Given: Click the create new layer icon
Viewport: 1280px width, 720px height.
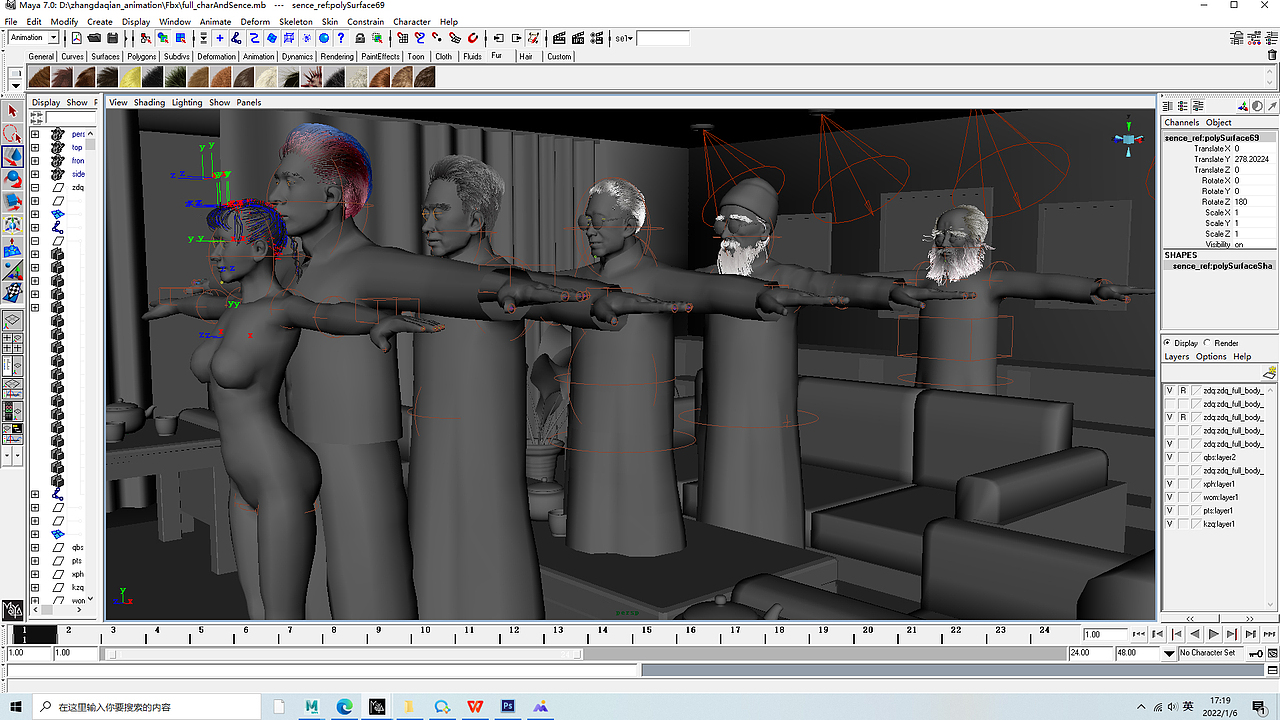Looking at the screenshot, I should point(1270,373).
